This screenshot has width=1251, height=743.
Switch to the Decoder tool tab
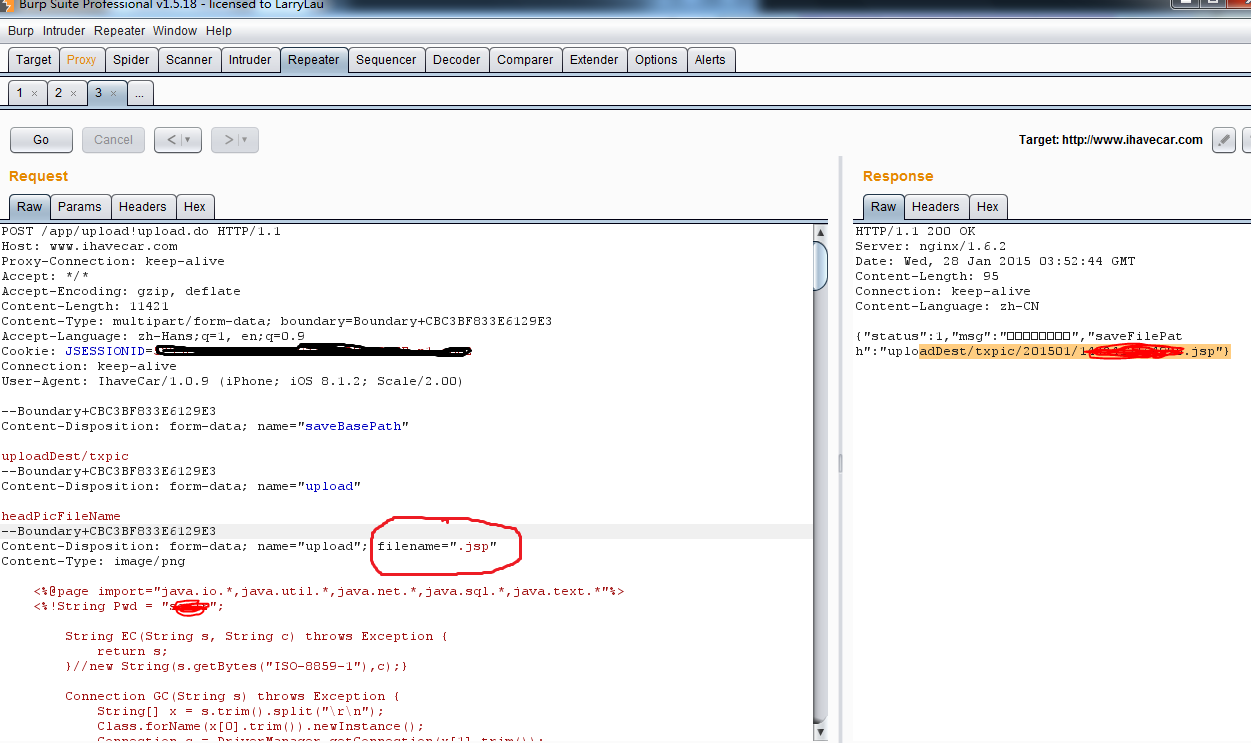point(457,60)
